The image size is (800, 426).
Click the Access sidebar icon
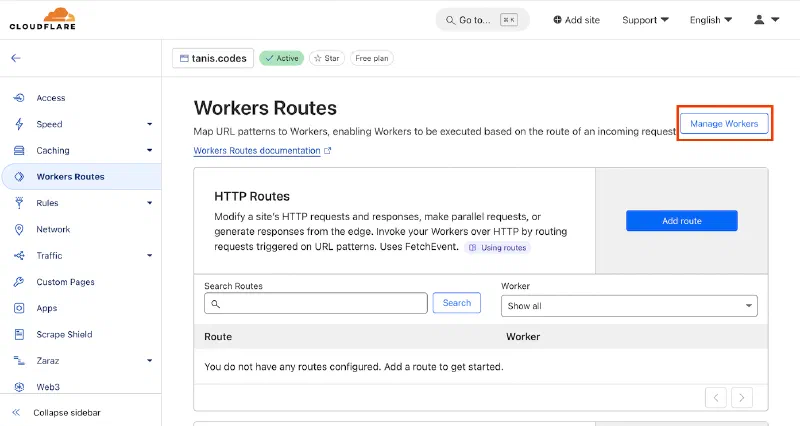(19, 97)
